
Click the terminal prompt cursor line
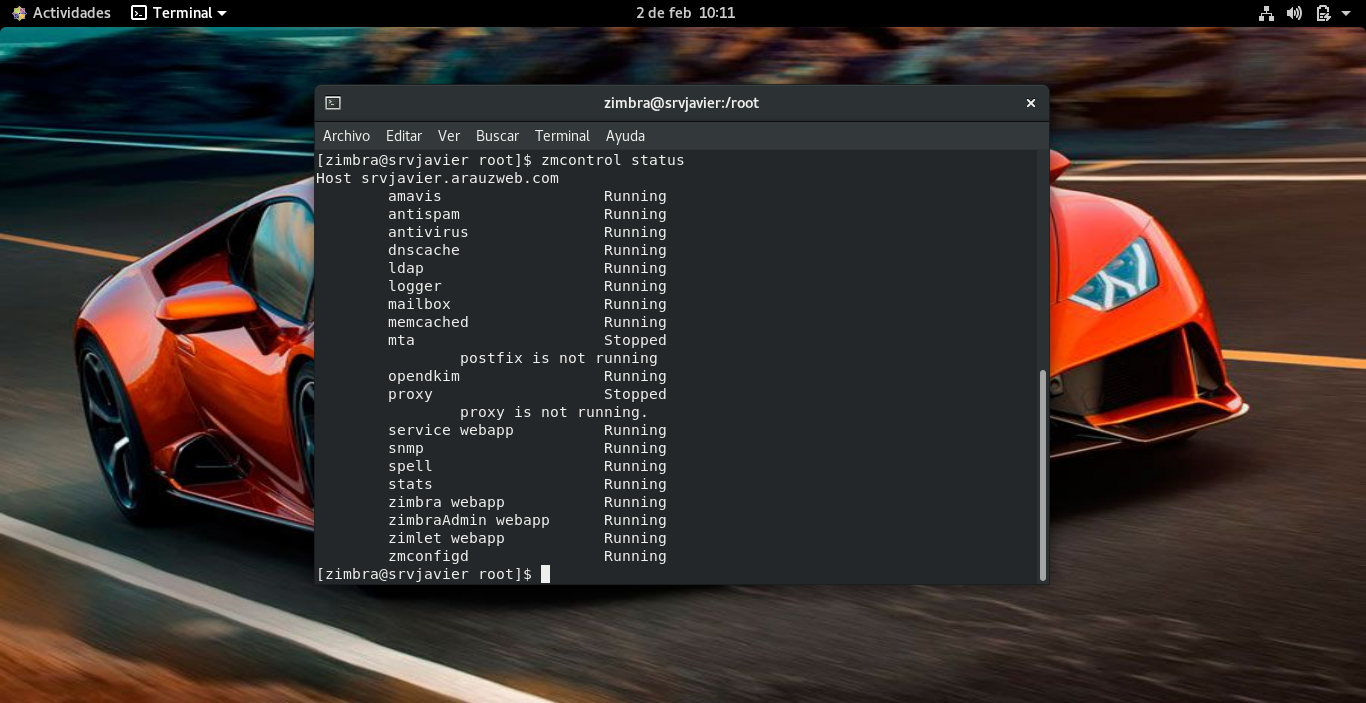pyautogui.click(x=433, y=574)
